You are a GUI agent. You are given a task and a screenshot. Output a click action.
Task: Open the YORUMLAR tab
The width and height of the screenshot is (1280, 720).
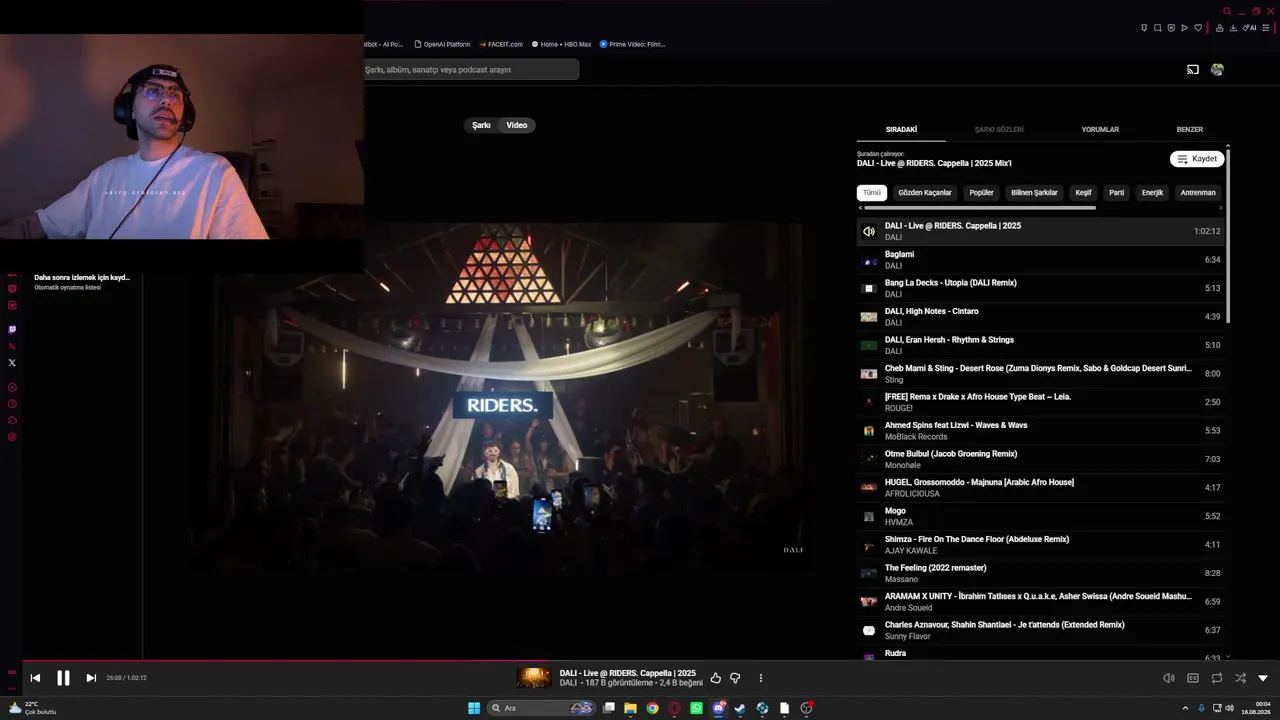click(1100, 129)
